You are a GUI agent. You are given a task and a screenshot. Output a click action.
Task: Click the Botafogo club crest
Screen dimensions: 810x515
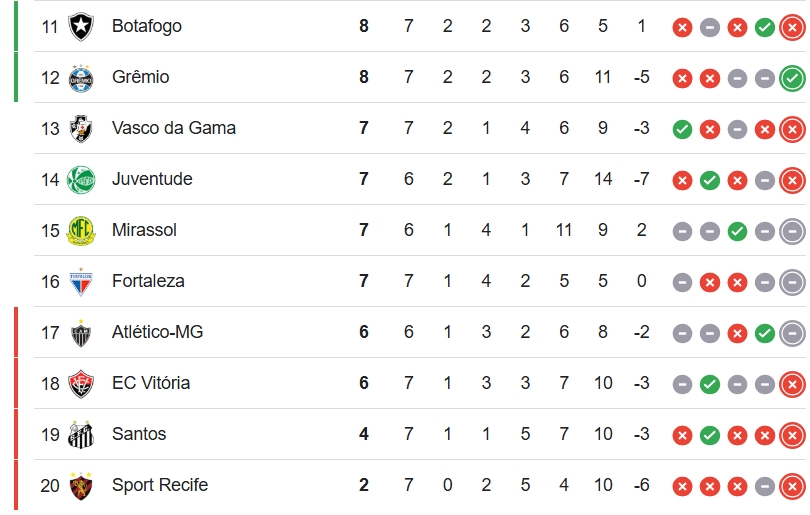[x=81, y=26]
